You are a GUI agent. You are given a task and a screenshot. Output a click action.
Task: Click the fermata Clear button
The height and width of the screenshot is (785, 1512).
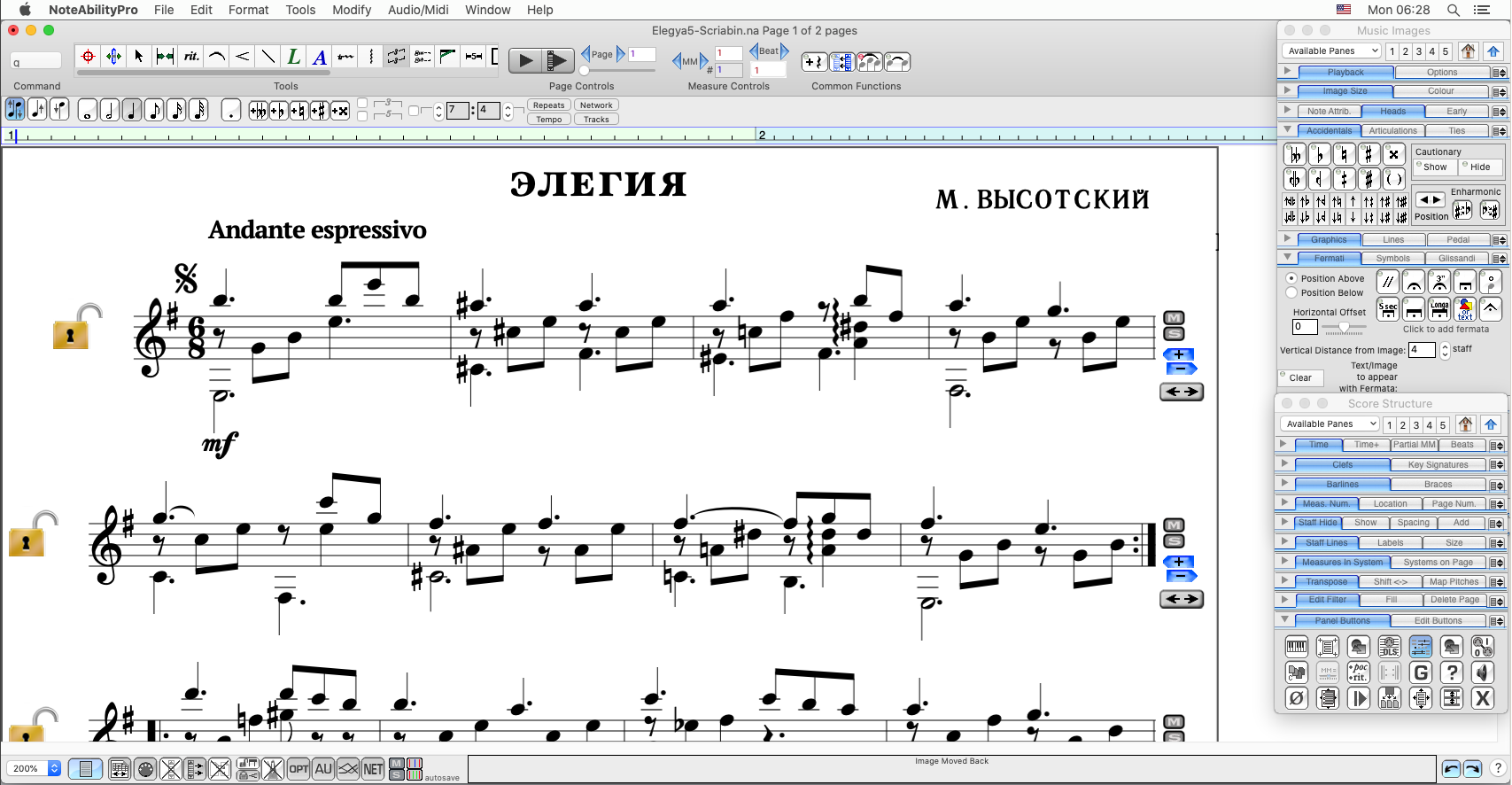pyautogui.click(x=1301, y=377)
